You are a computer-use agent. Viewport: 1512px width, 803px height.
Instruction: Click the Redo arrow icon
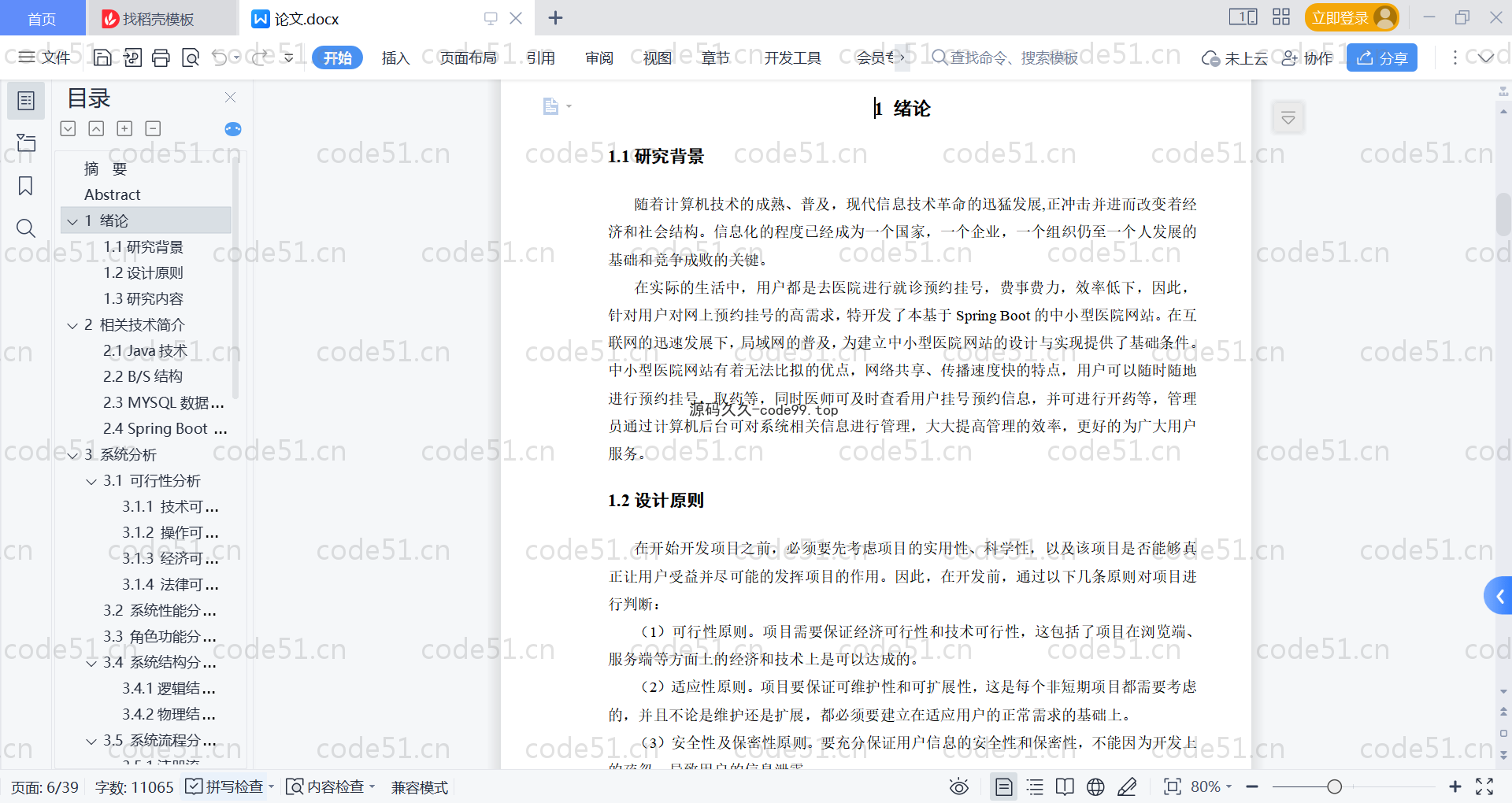259,57
